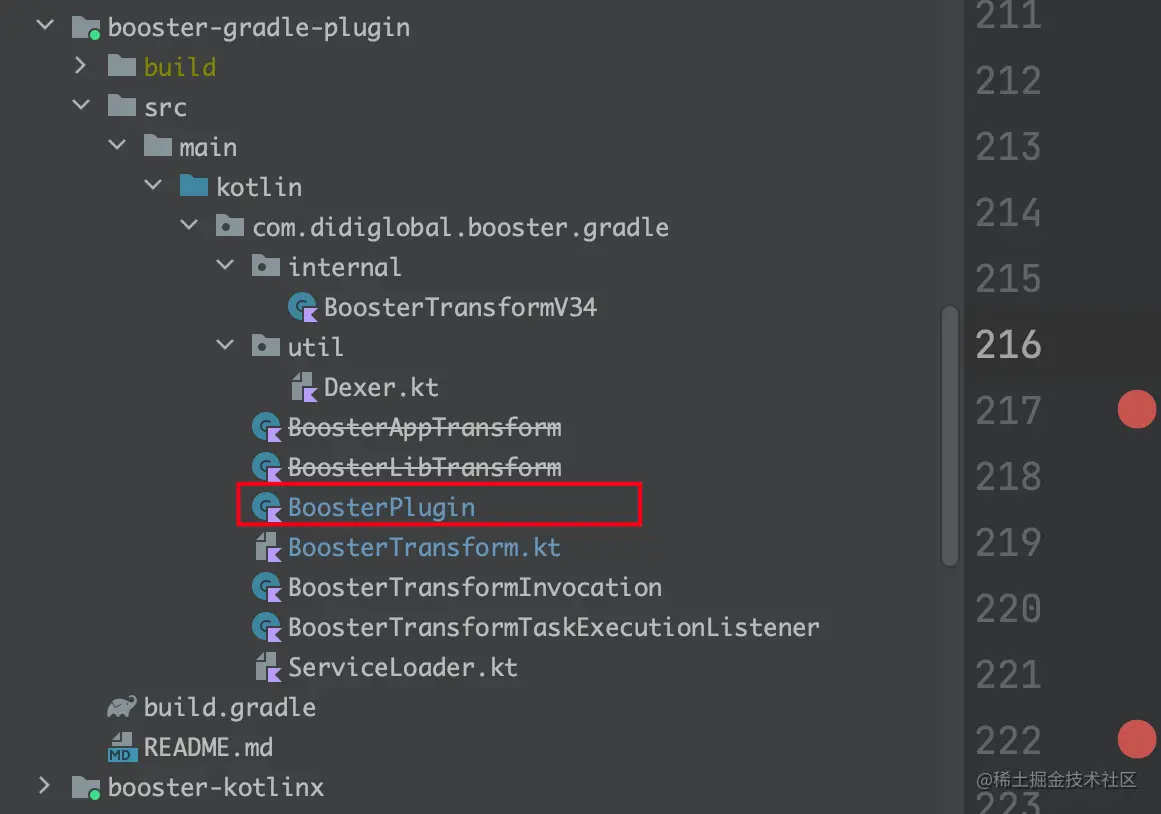Open the BoosterTransformInvocation class
This screenshot has width=1161, height=814.
click(x=475, y=587)
